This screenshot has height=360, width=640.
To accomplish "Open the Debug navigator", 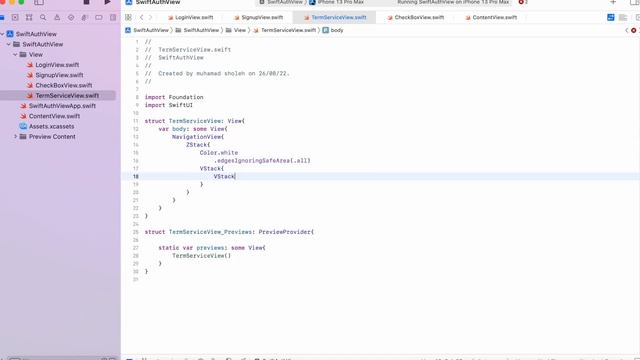I will (x=84, y=18).
